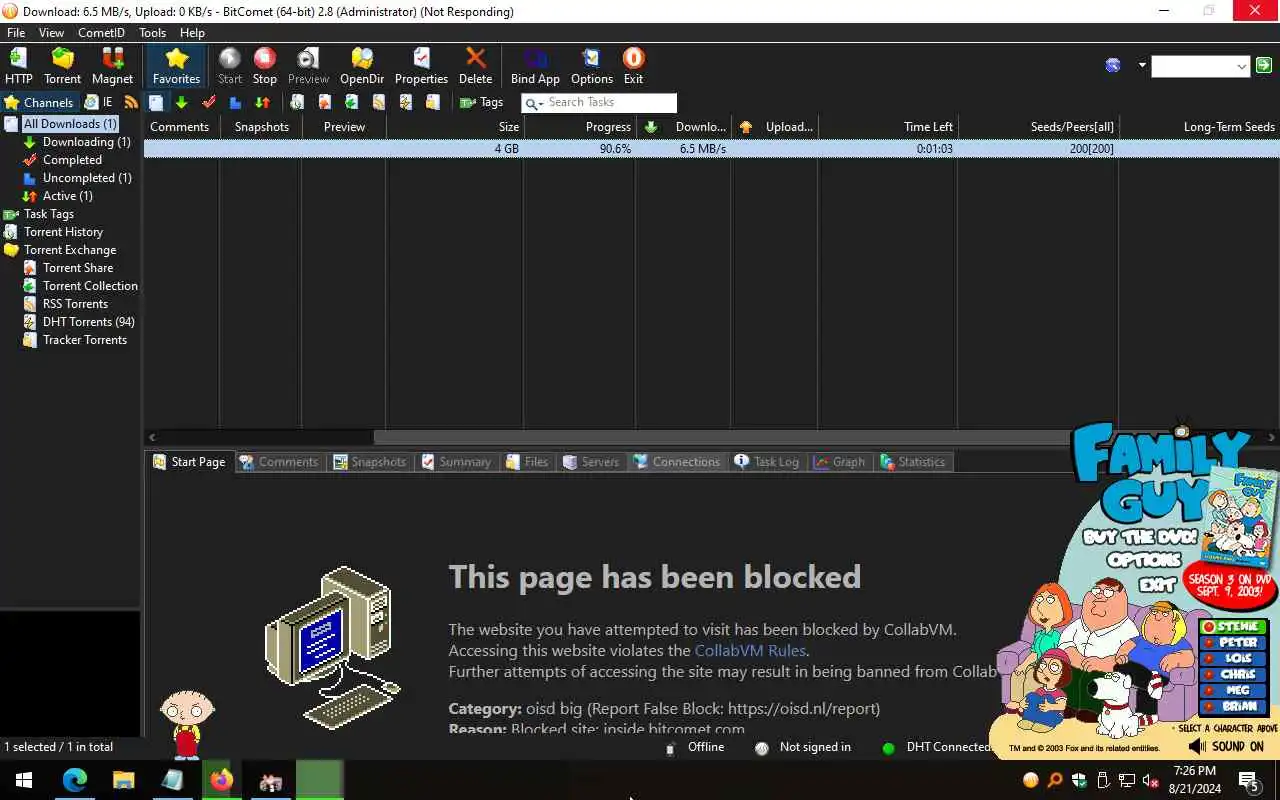
Task: Open Channels in the secondary toolbar
Action: (x=39, y=102)
